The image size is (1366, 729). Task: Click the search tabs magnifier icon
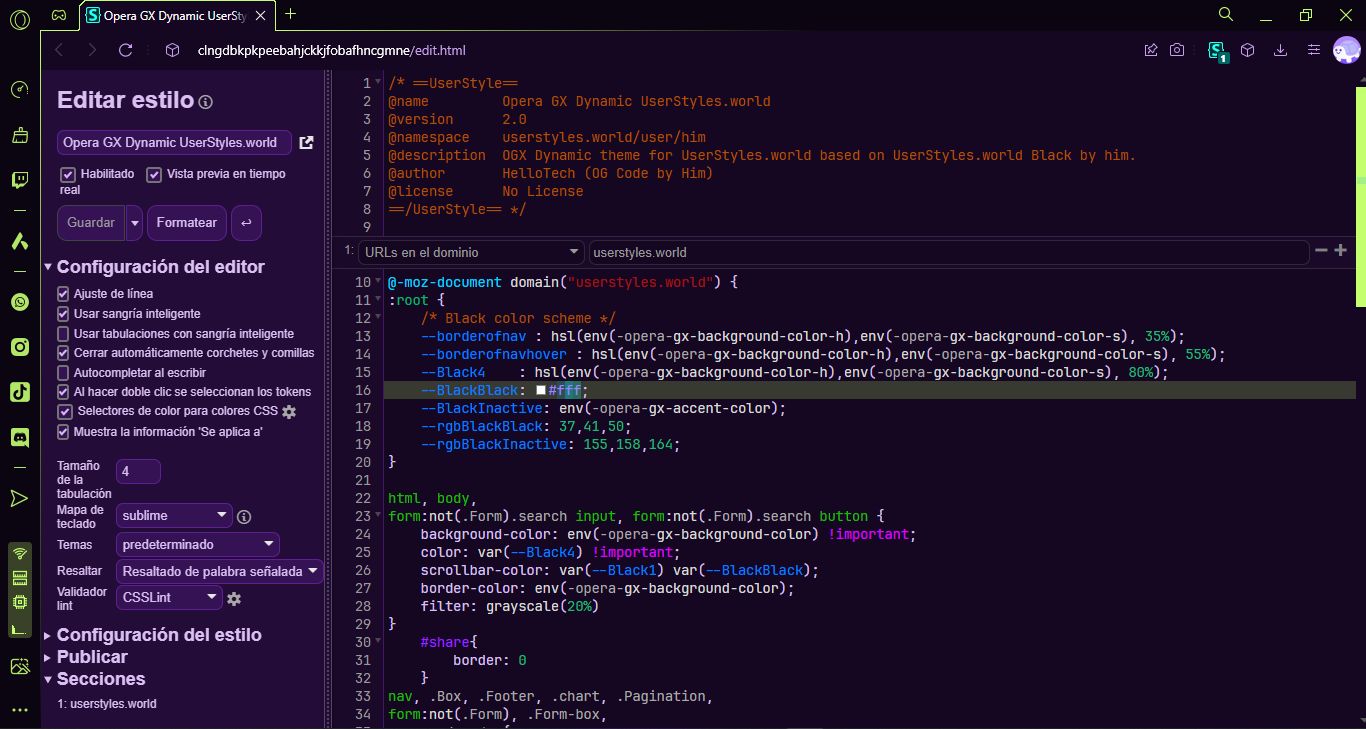click(1226, 14)
